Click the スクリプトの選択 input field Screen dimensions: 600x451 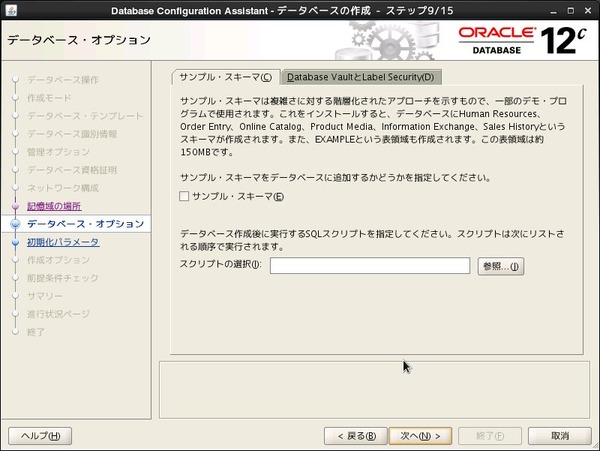click(370, 266)
